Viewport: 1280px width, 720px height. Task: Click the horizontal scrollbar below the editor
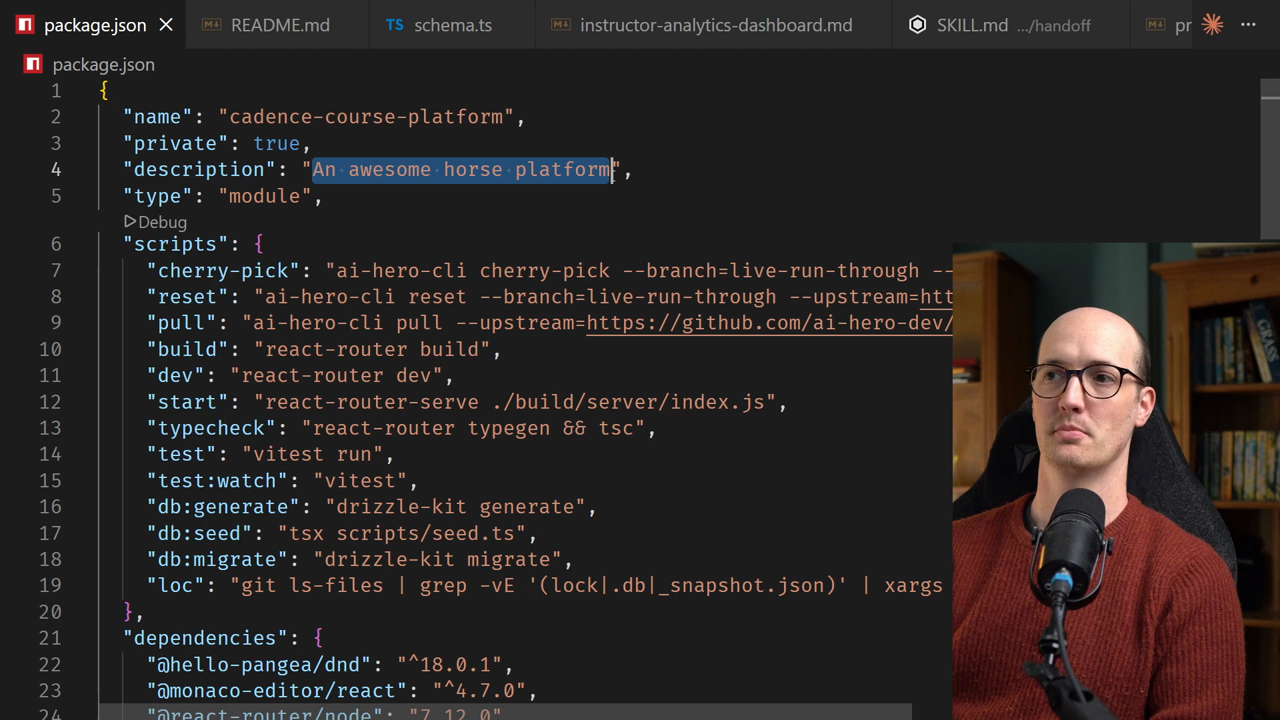[x=505, y=712]
